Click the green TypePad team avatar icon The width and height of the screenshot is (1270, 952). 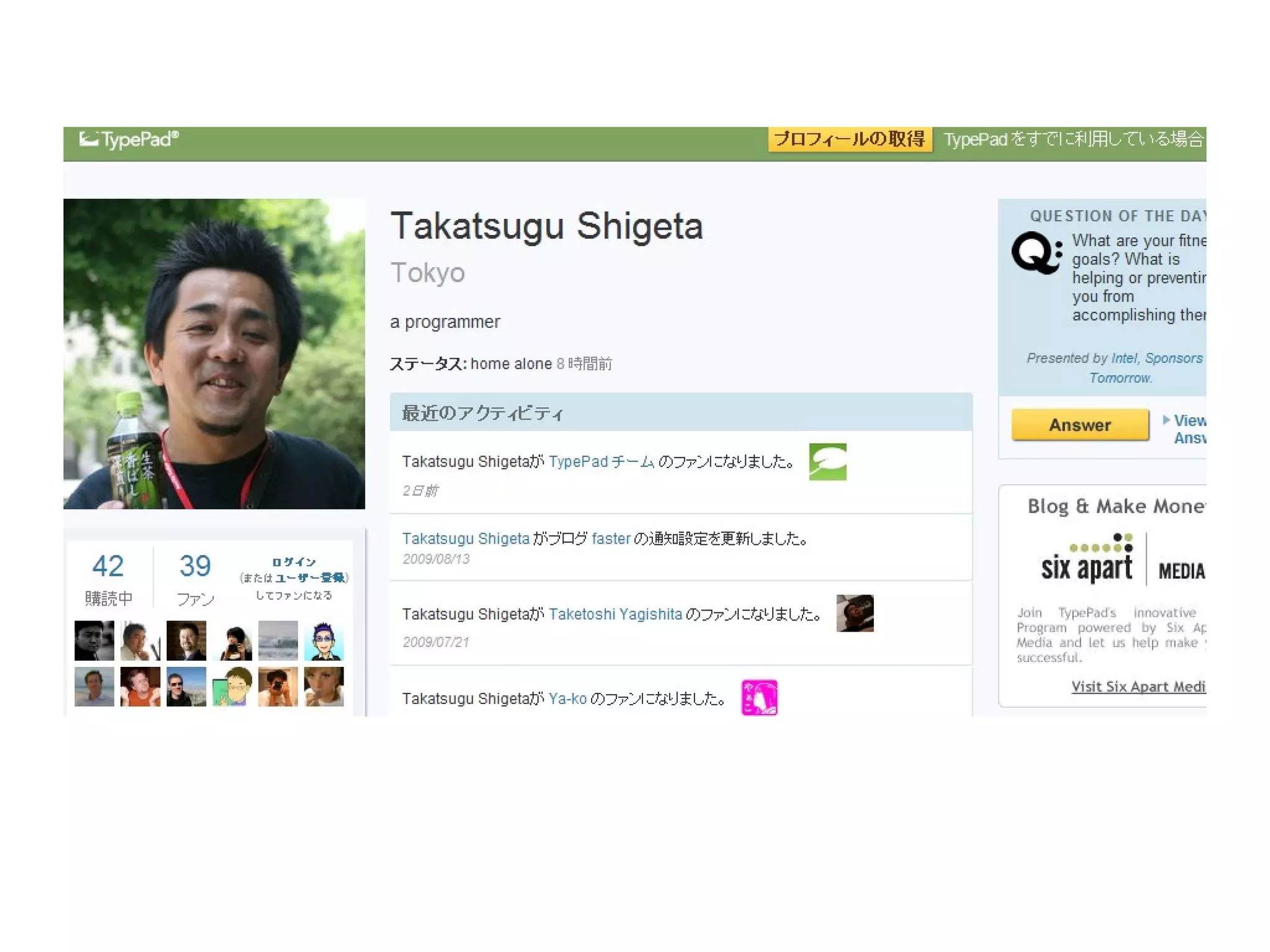pyautogui.click(x=827, y=462)
